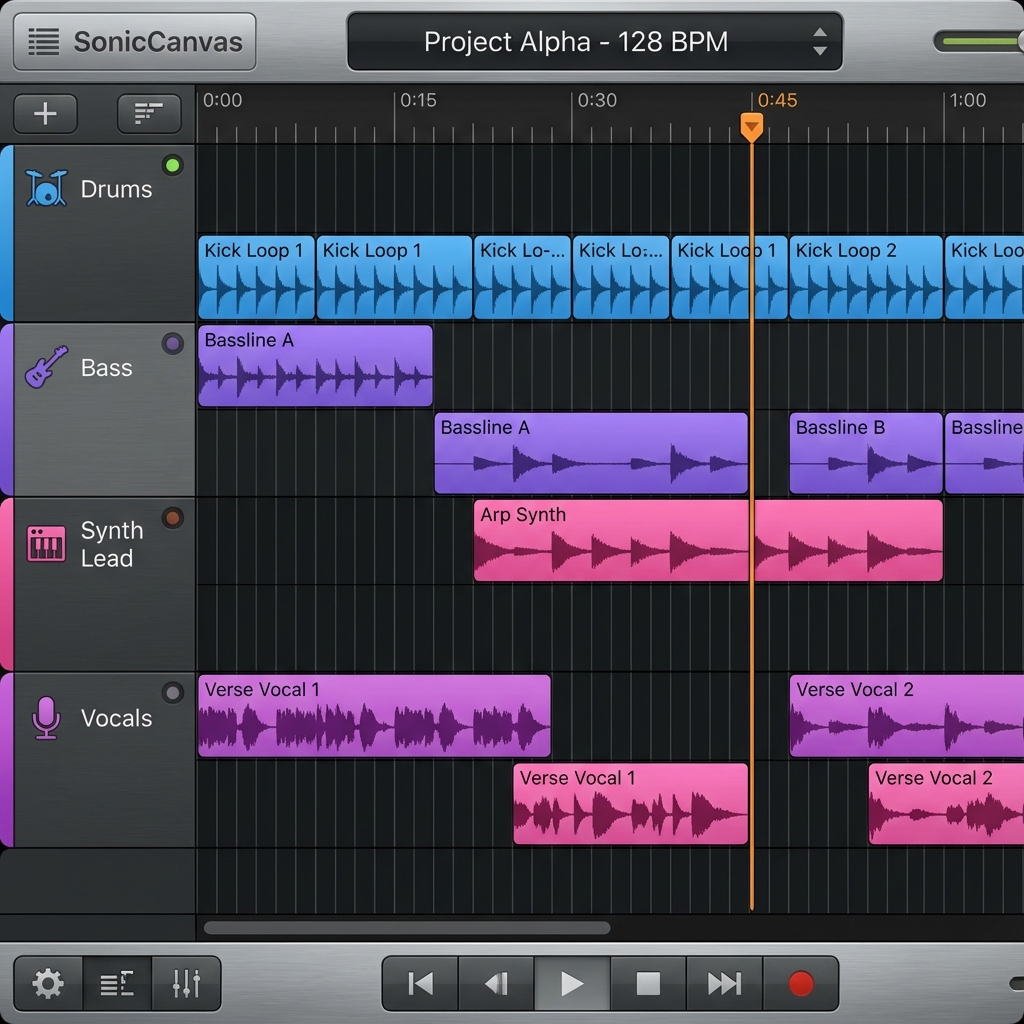Select the Vocals microphone icon
This screenshot has width=1024, height=1024.
[x=46, y=717]
